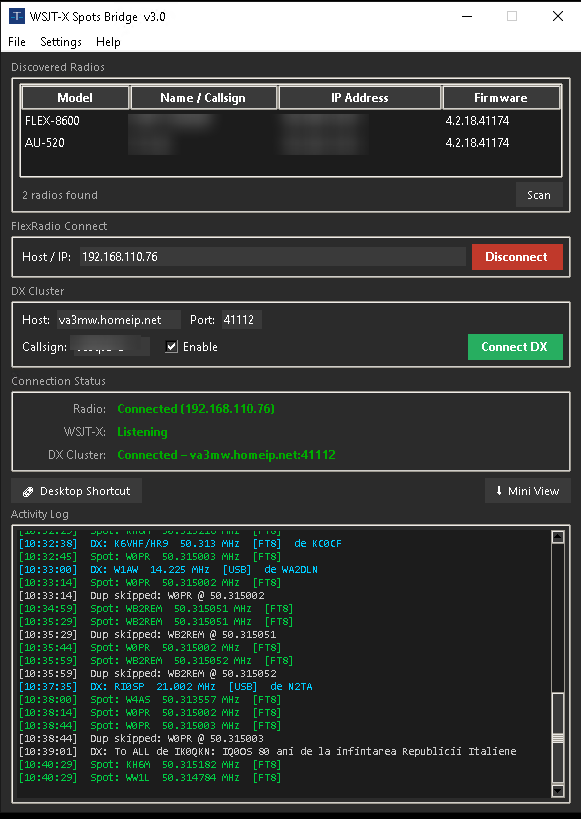
Task: Click the DX Cluster Callsign field
Action: (x=110, y=347)
